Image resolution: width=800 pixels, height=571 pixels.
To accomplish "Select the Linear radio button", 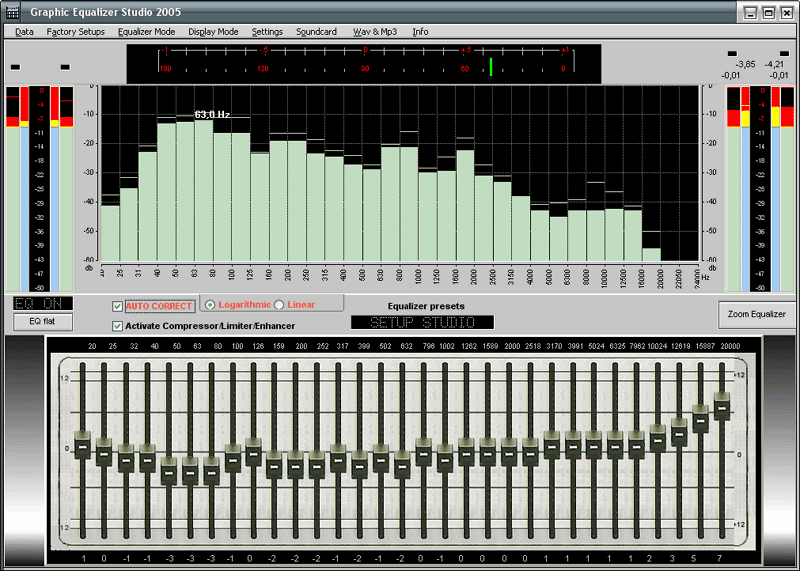I will tap(279, 304).
